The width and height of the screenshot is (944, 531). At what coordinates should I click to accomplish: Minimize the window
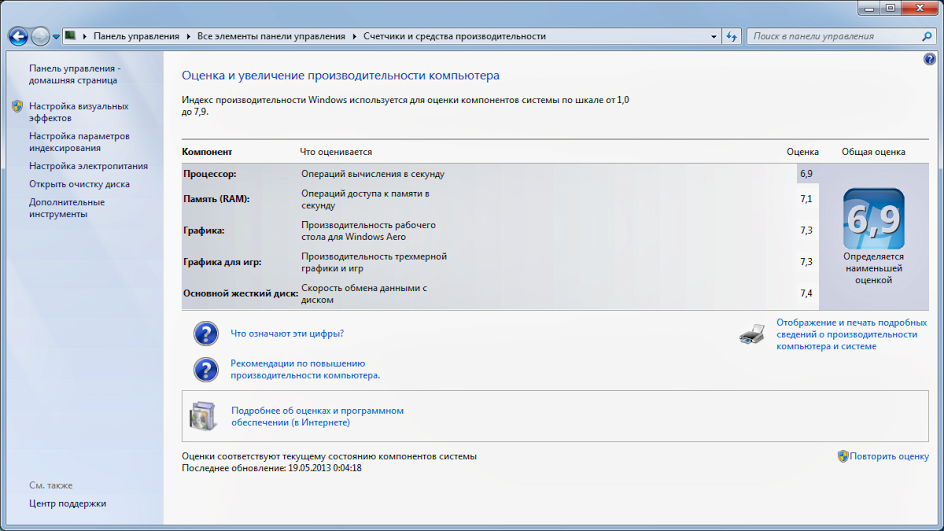pyautogui.click(x=869, y=8)
